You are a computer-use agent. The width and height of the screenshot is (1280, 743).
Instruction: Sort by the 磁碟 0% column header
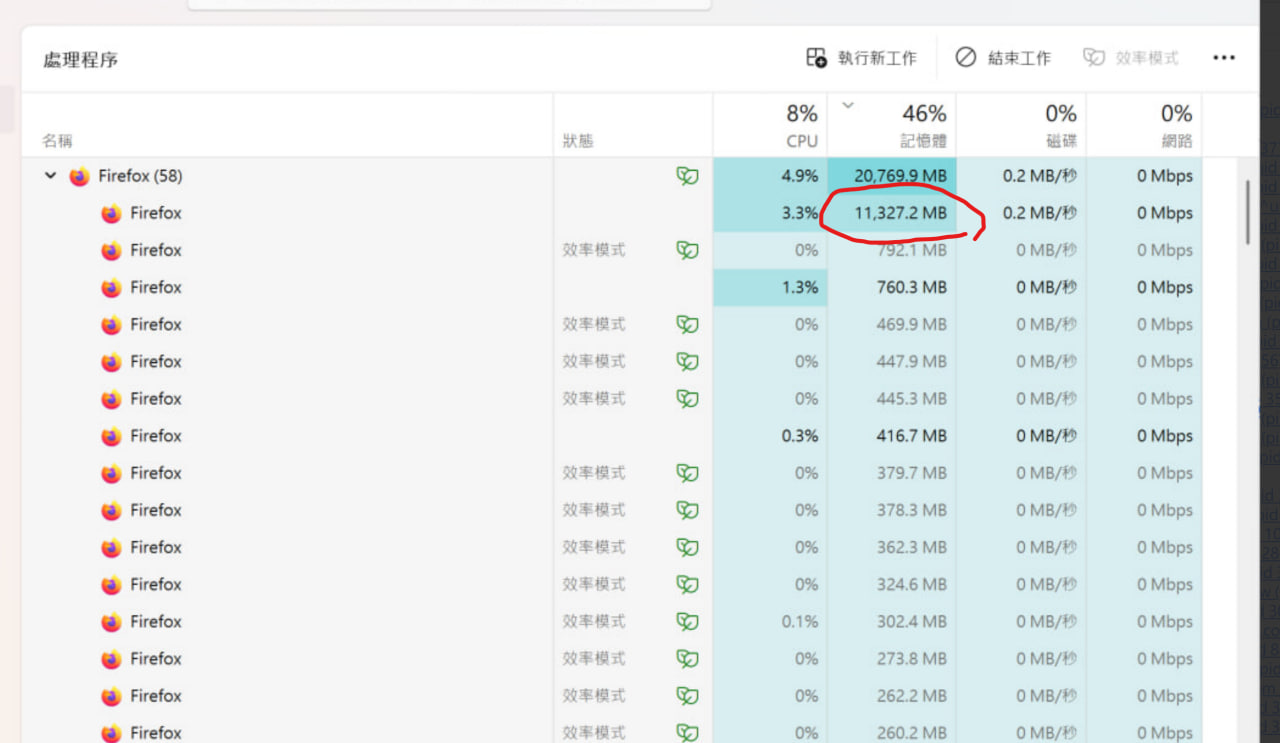(x=1021, y=125)
